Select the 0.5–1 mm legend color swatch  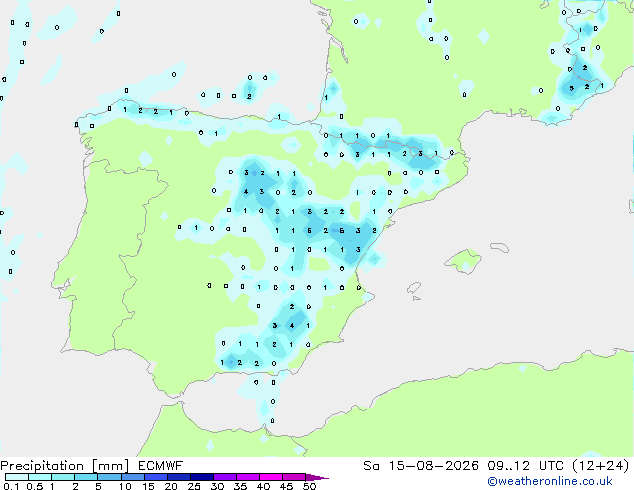click(x=40, y=477)
